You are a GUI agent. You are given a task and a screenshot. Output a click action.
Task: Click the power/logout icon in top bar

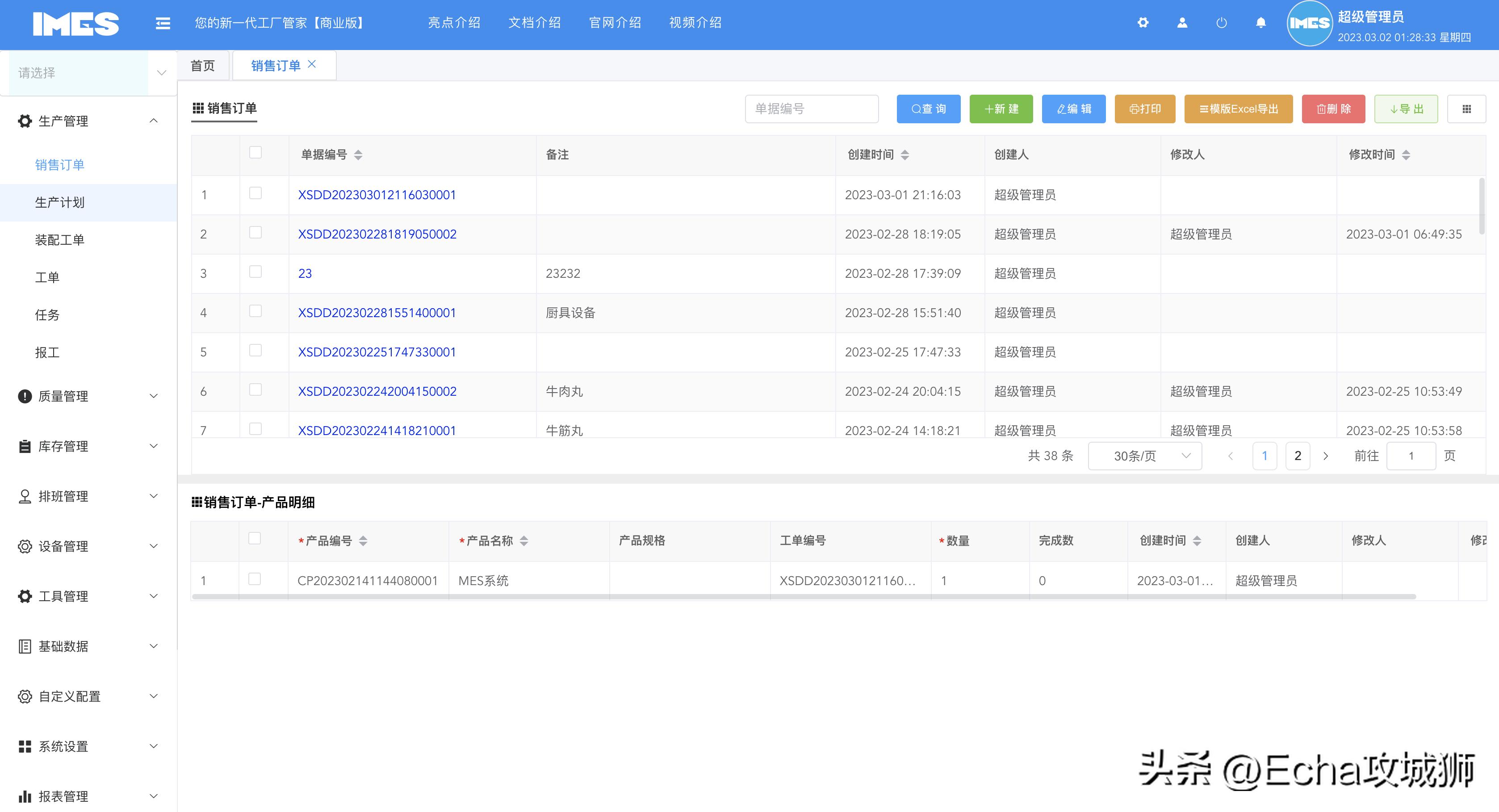click(1221, 22)
